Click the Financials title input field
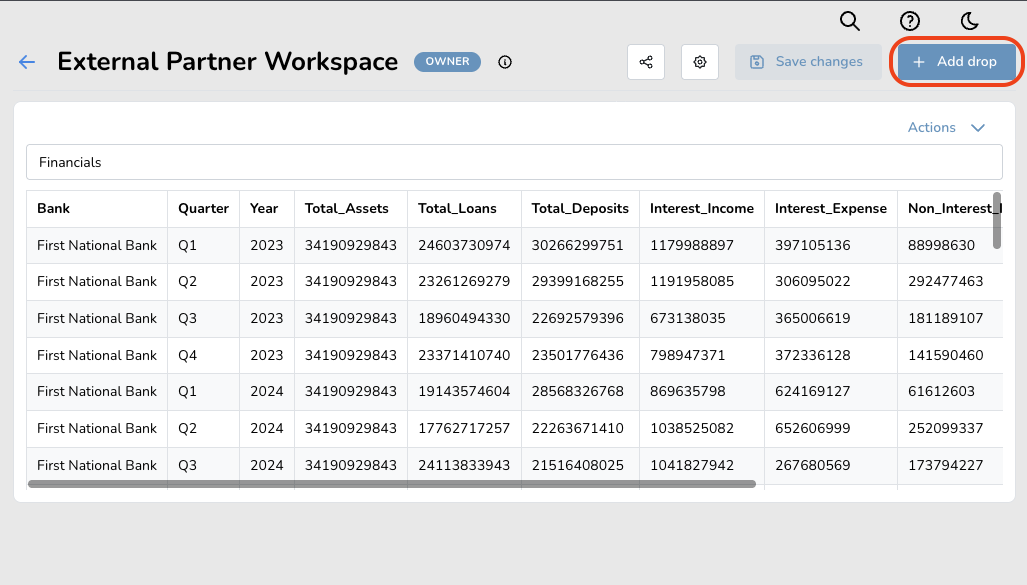The height and width of the screenshot is (585, 1027). [514, 162]
